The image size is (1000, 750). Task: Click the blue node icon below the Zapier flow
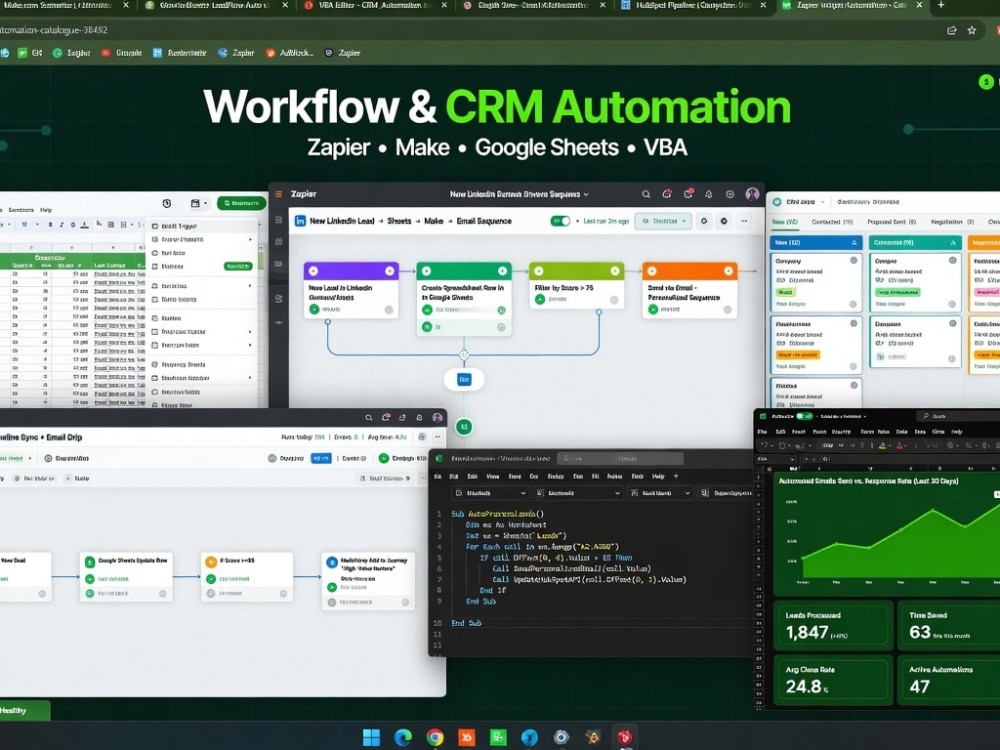pyautogui.click(x=464, y=379)
